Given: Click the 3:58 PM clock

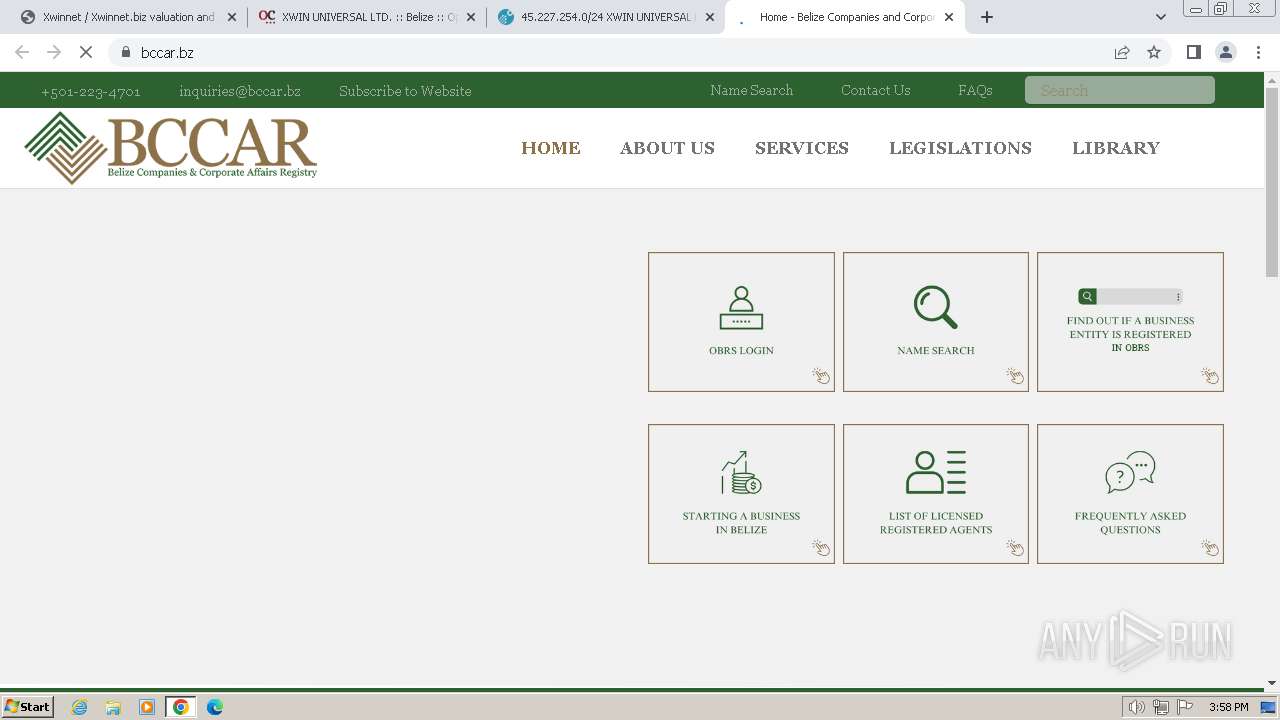Looking at the screenshot, I should [1228, 707].
